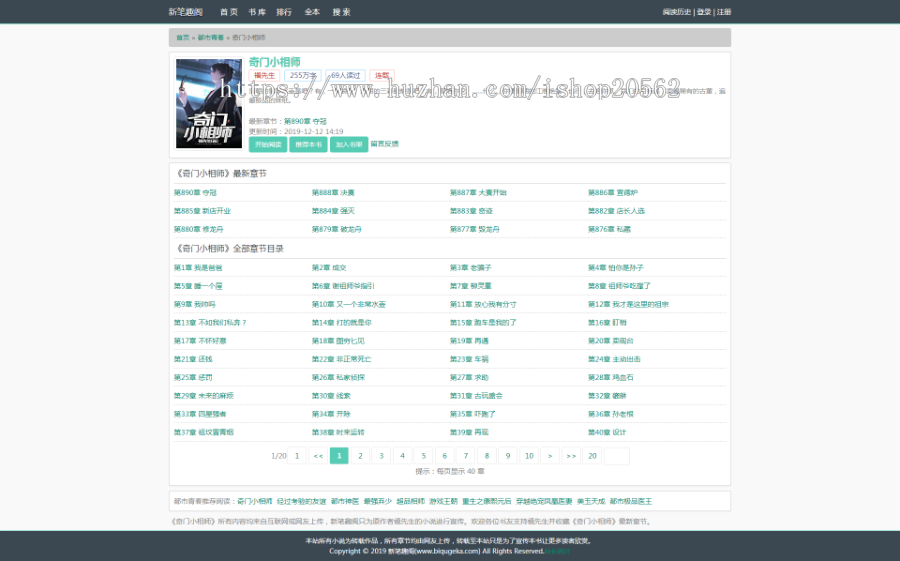Image resolution: width=900 pixels, height=561 pixels.
Task: Open chapter 第35章 吓跑了
Action: click(x=473, y=414)
